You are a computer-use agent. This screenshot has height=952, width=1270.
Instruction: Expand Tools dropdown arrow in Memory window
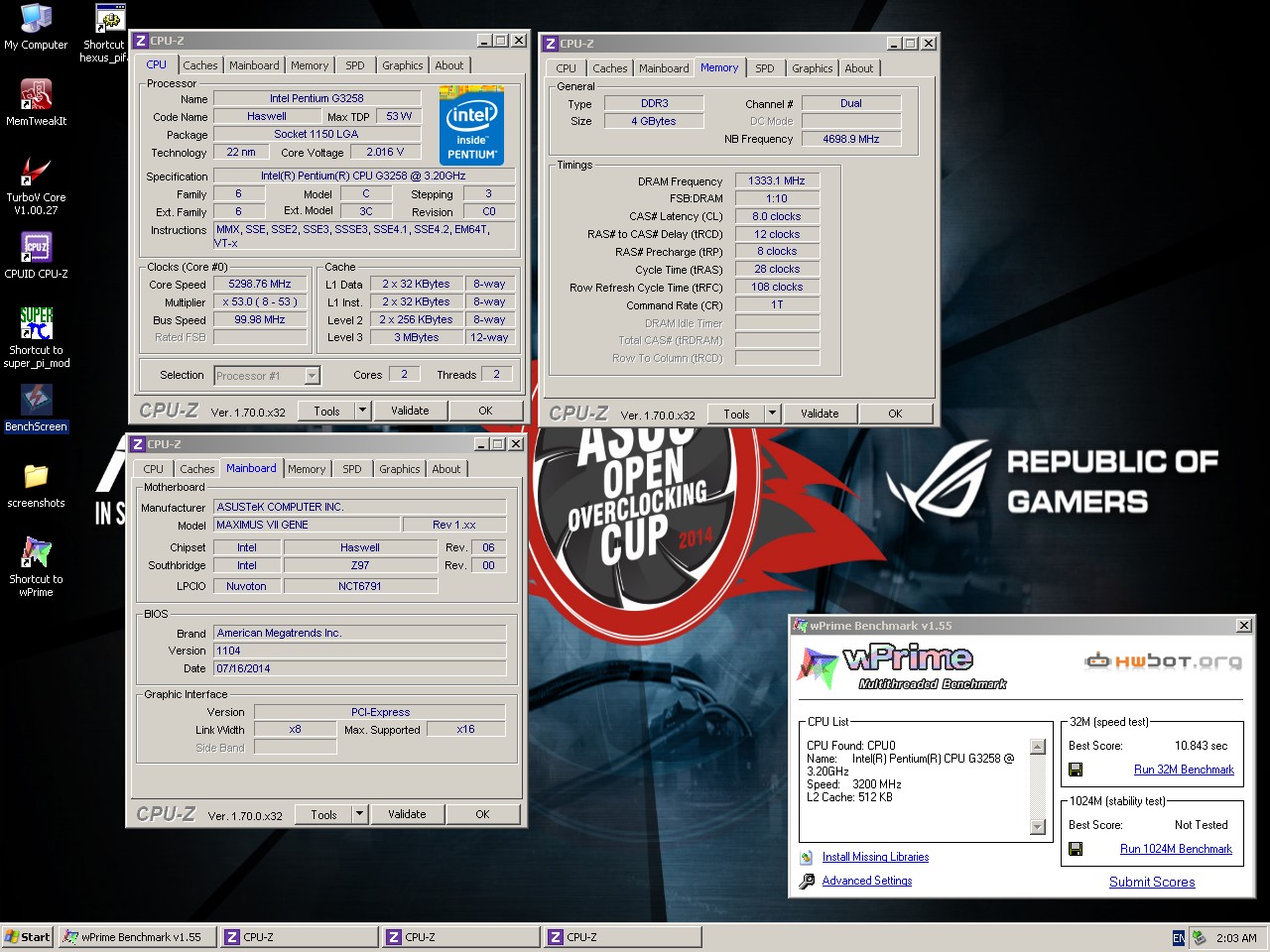[x=772, y=414]
